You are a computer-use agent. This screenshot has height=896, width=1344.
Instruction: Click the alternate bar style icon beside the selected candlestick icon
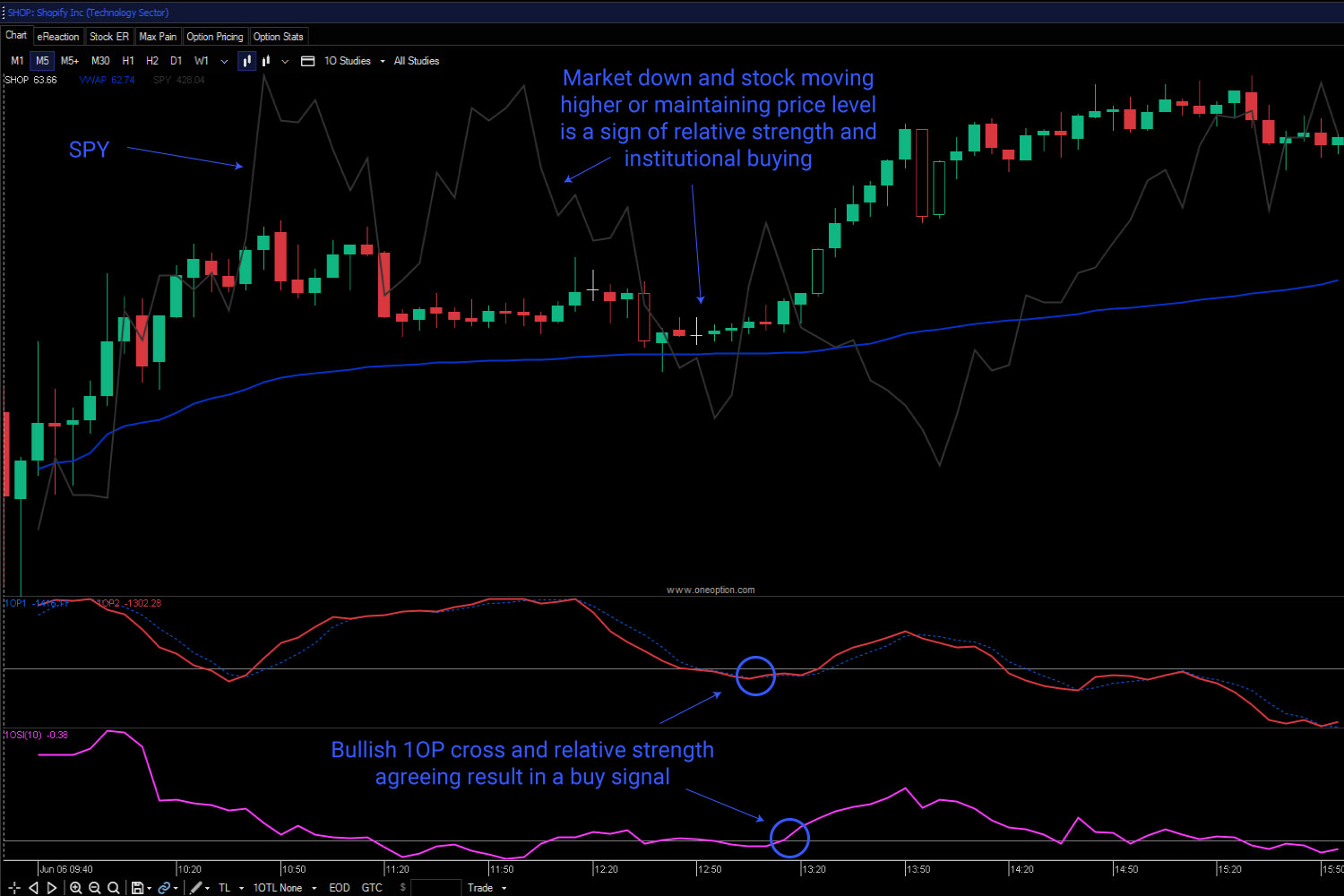[266, 60]
